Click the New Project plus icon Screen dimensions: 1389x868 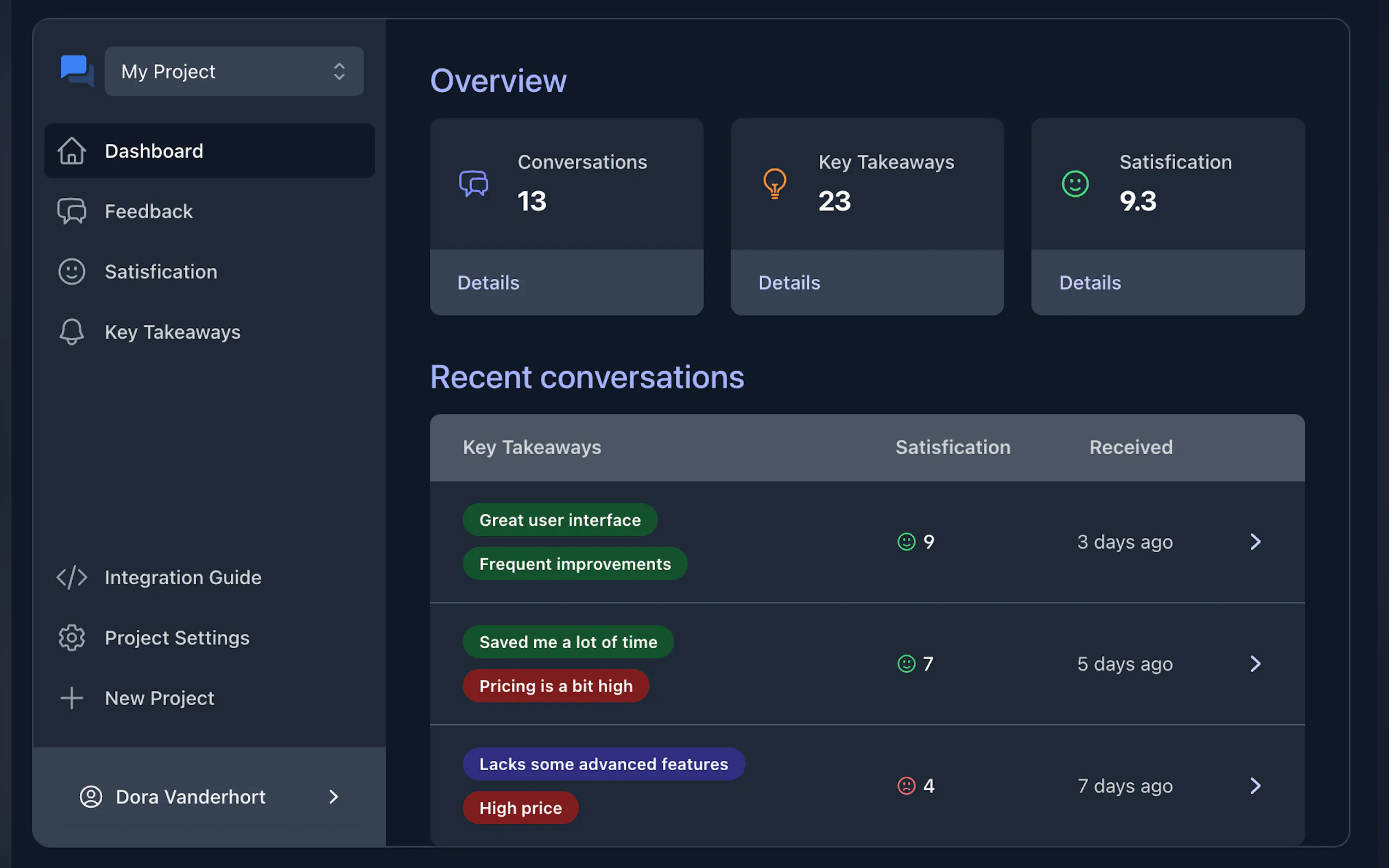pos(72,698)
